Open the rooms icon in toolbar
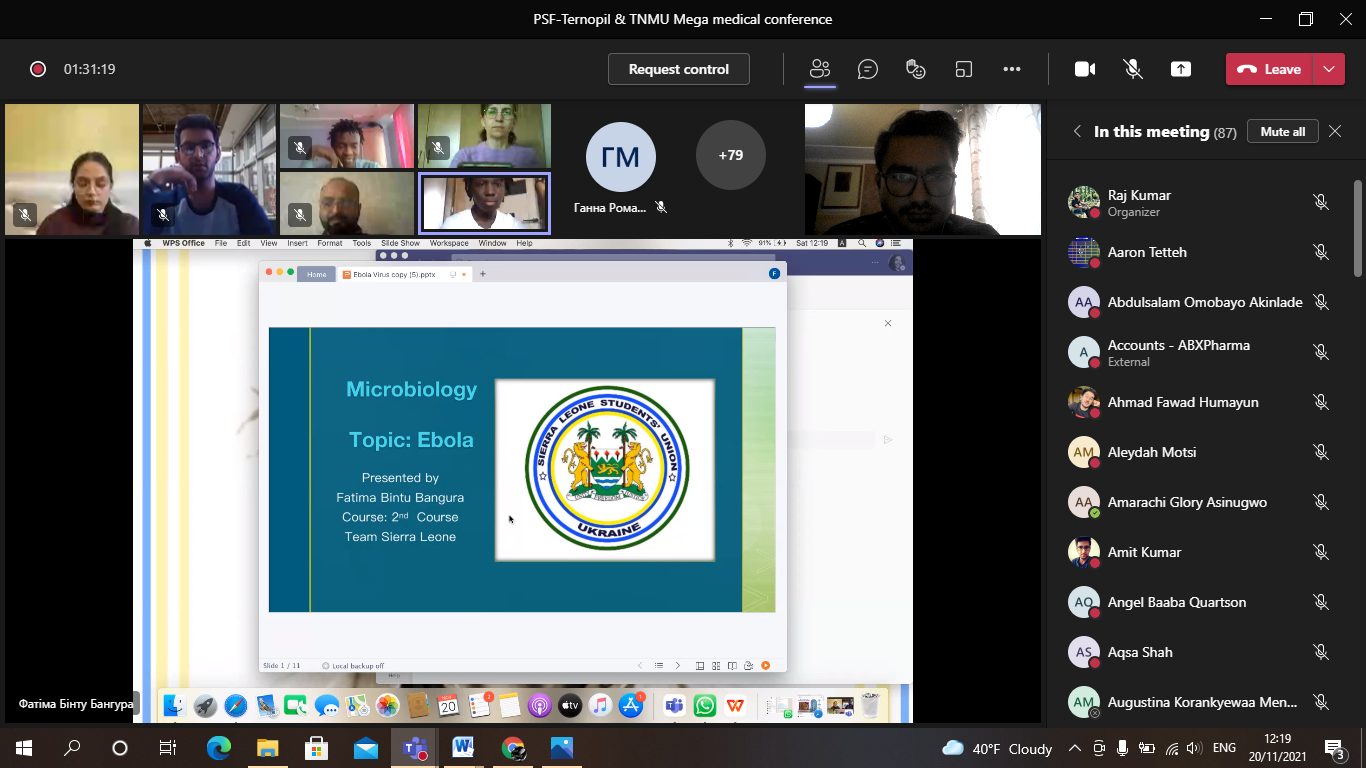1366x768 pixels. (x=964, y=69)
